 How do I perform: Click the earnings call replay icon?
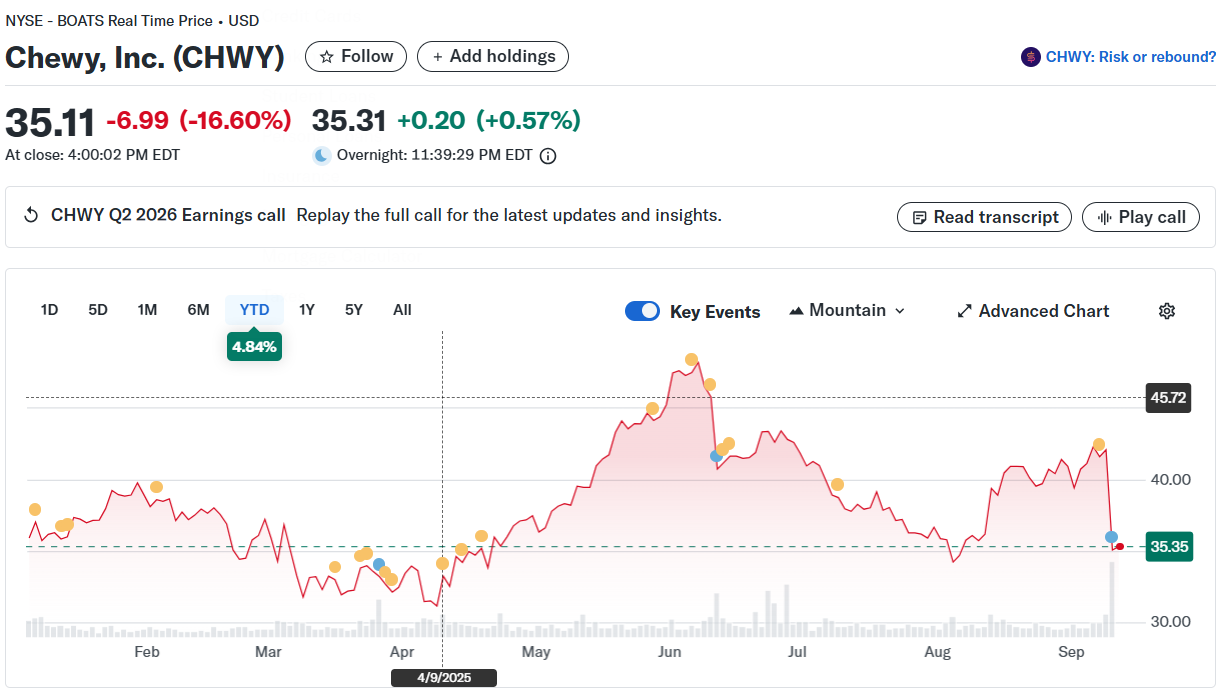click(x=31, y=215)
